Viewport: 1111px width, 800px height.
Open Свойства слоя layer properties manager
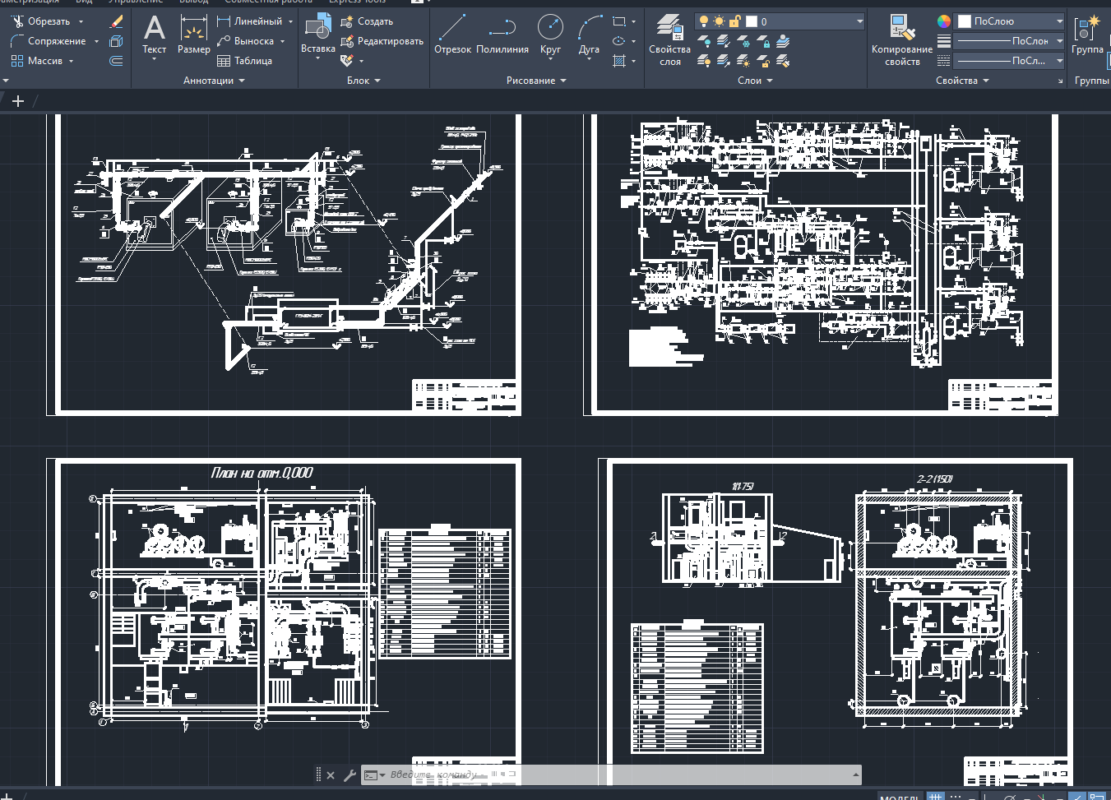670,40
